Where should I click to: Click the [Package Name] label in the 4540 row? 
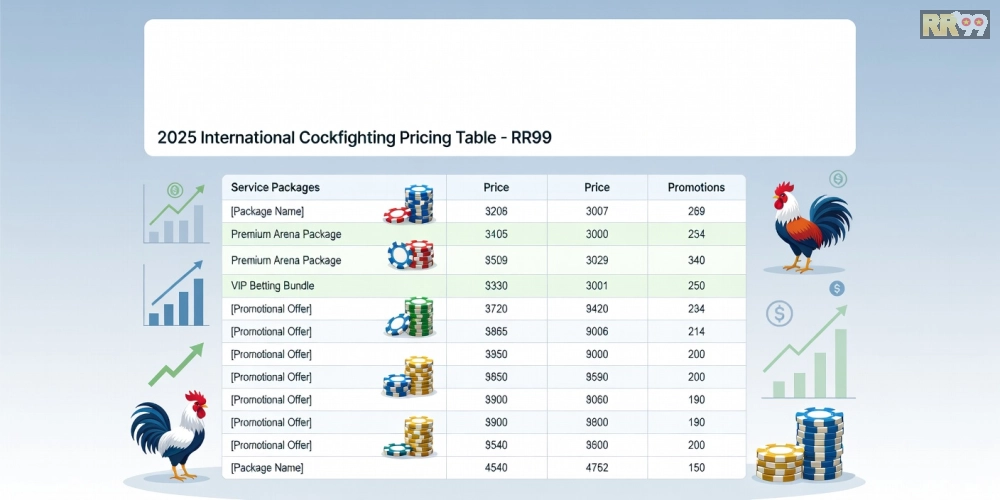click(x=267, y=467)
